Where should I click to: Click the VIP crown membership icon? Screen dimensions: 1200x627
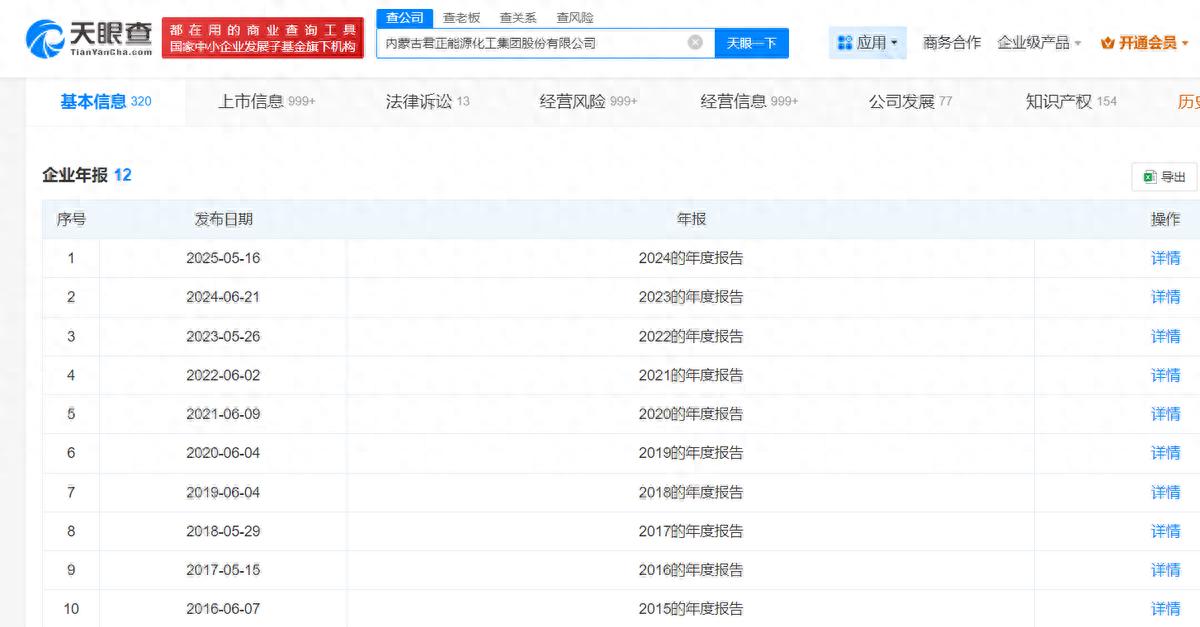tap(1107, 43)
